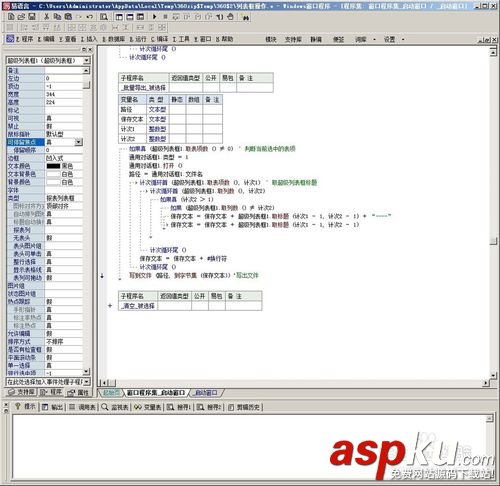This screenshot has width=500, height=486.
Task: Toggle the left work panel layout icon
Action: click(x=119, y=16)
